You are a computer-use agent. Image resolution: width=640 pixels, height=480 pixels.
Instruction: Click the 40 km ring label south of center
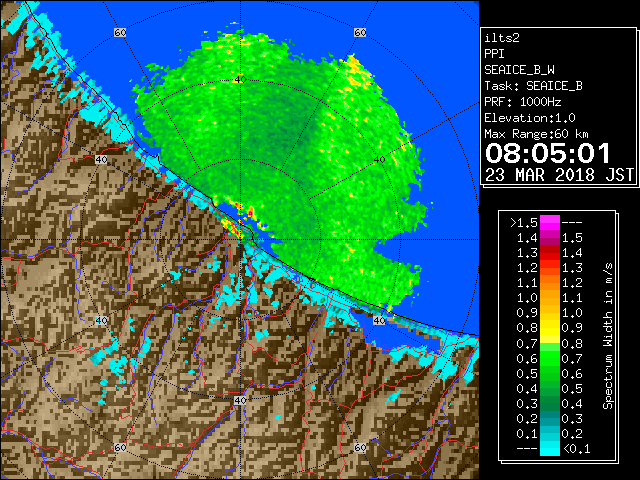pos(240,400)
